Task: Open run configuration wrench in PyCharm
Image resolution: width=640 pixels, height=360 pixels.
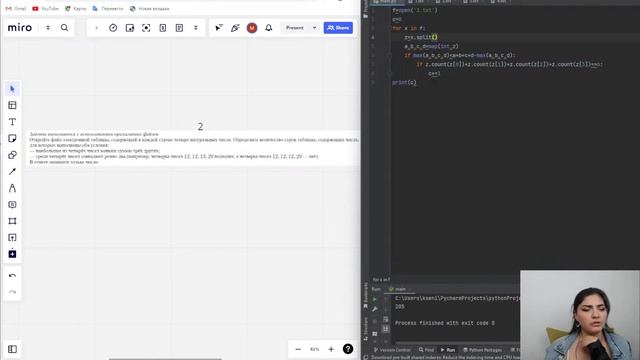Action: 375,309
